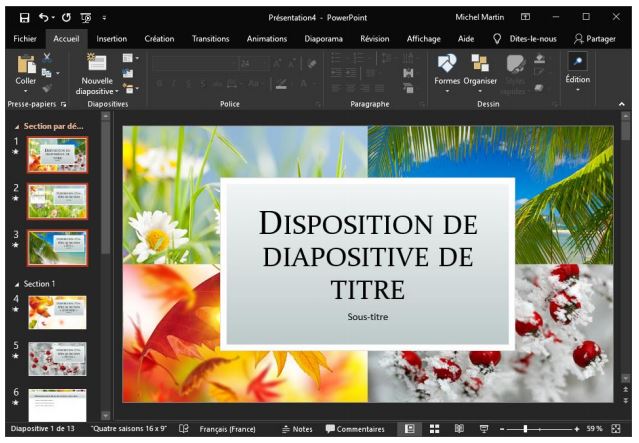Fit slide to current window icon
This screenshot has height=443, width=639.
pos(616,429)
